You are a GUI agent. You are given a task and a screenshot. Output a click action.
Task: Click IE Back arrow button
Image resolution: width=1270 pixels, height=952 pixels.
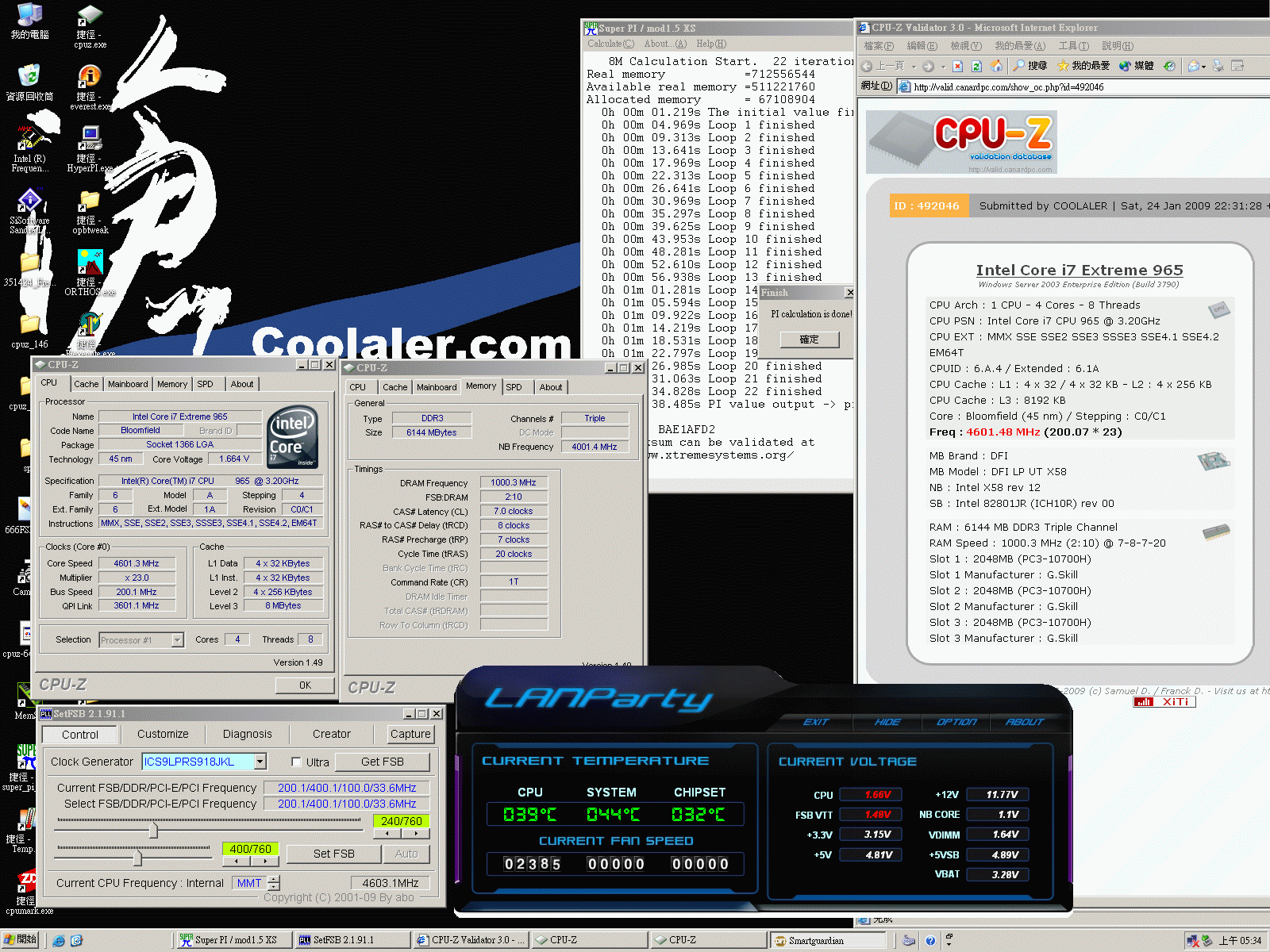click(x=883, y=66)
